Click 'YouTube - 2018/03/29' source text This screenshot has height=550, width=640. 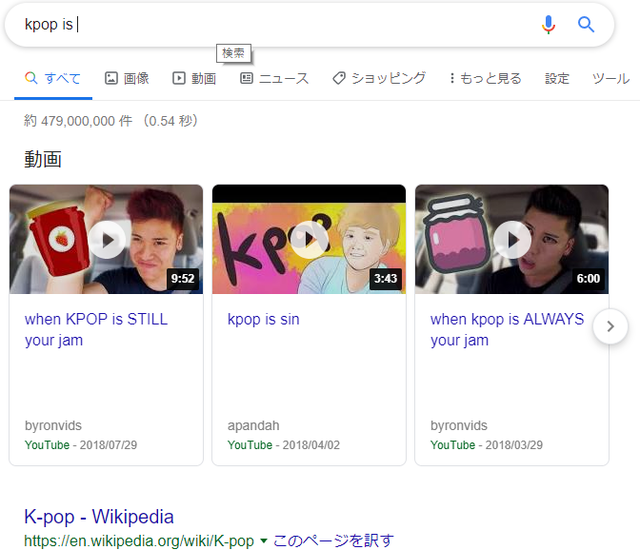click(487, 445)
